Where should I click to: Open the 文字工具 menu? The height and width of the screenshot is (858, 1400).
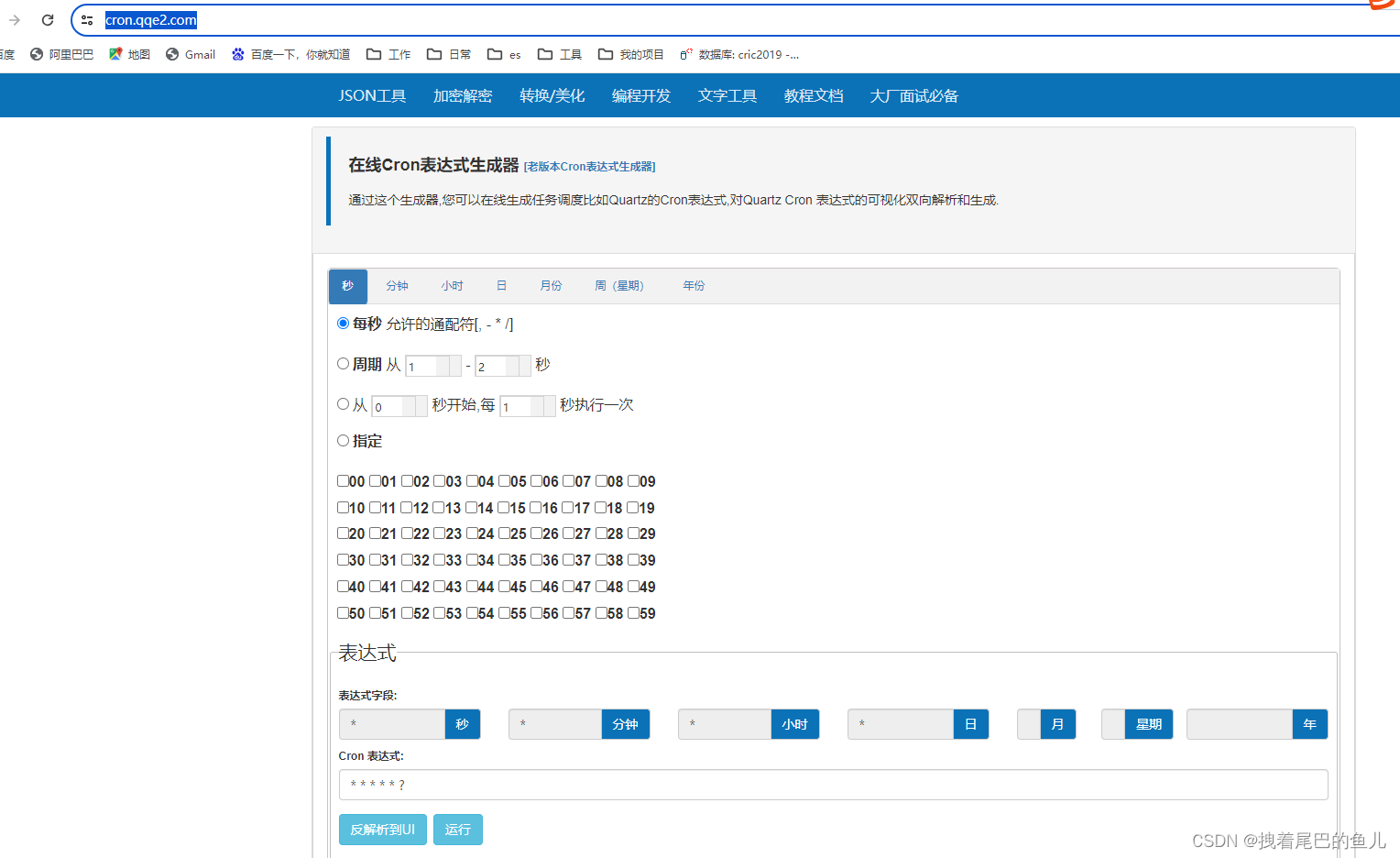[727, 95]
